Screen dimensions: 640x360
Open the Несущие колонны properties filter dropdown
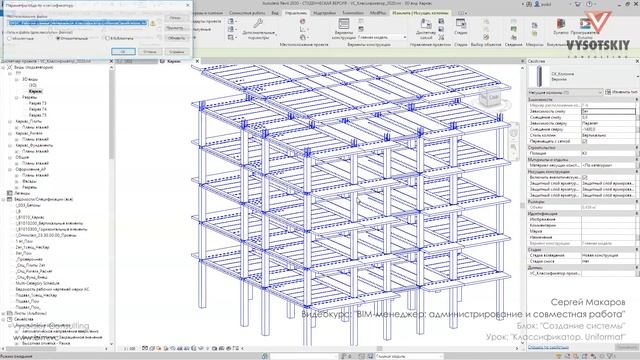click(x=565, y=93)
